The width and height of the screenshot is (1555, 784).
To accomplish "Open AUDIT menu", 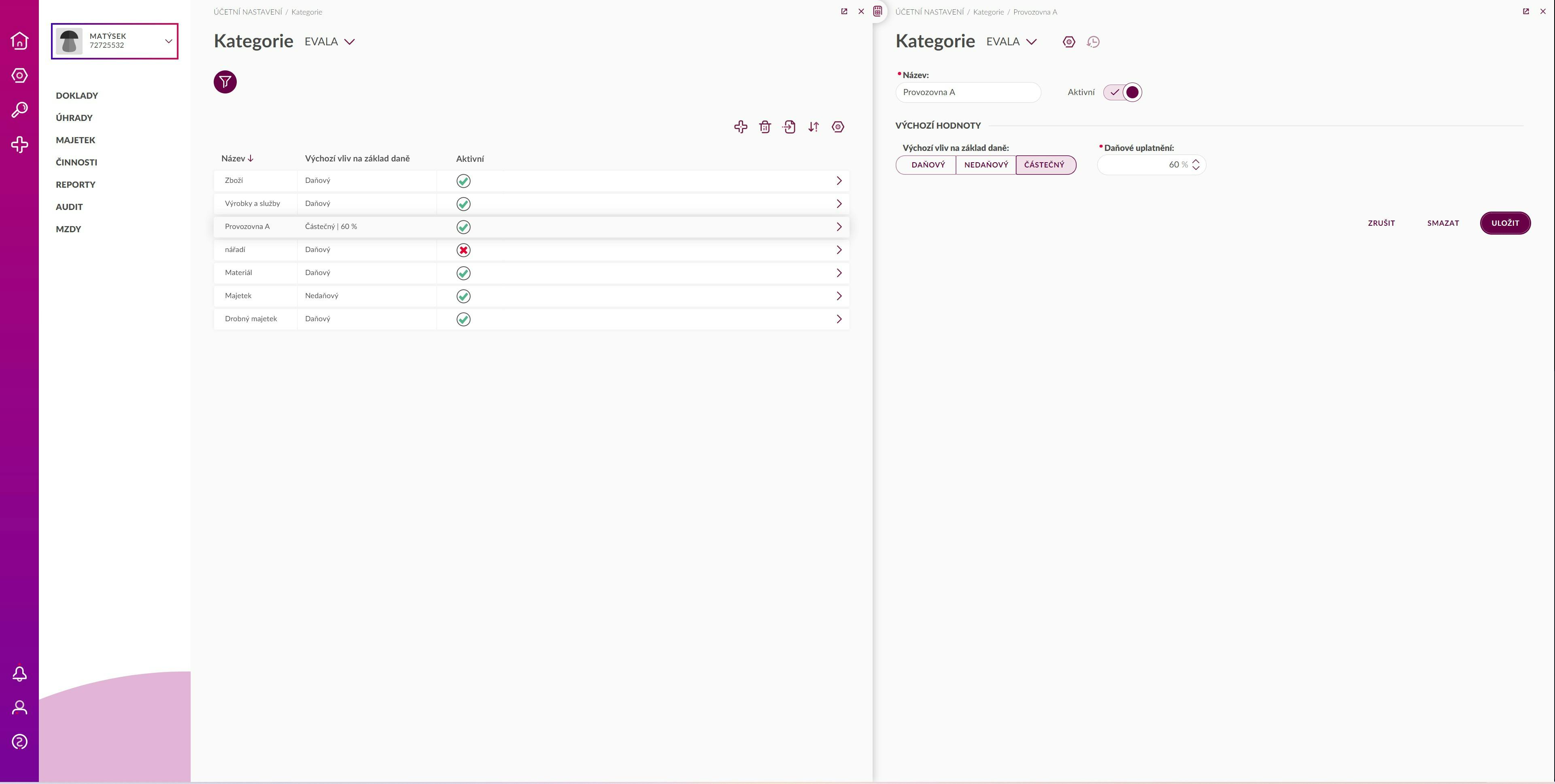I will 70,207.
